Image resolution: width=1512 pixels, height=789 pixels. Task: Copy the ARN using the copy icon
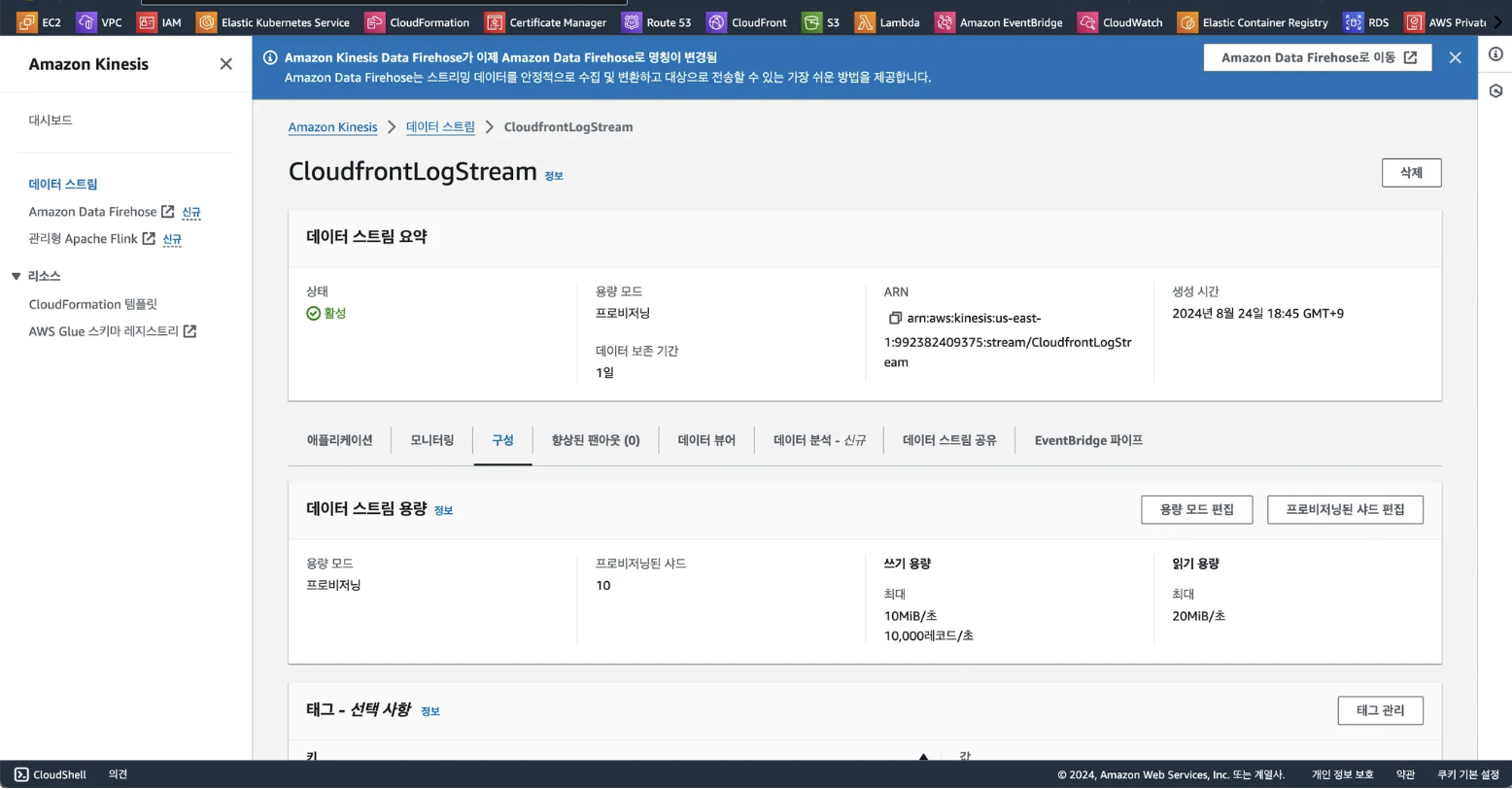pos(895,318)
